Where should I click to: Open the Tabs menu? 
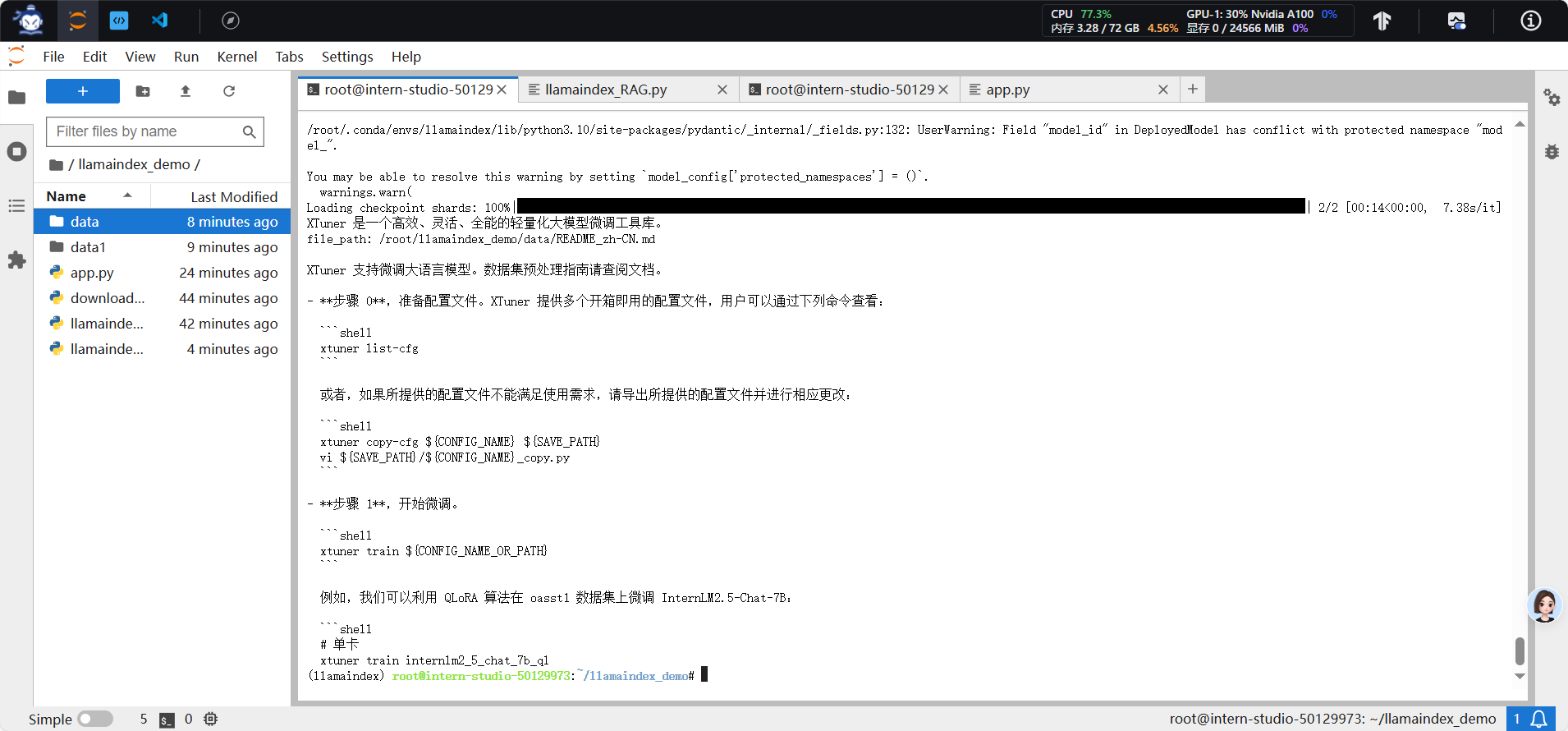(289, 57)
